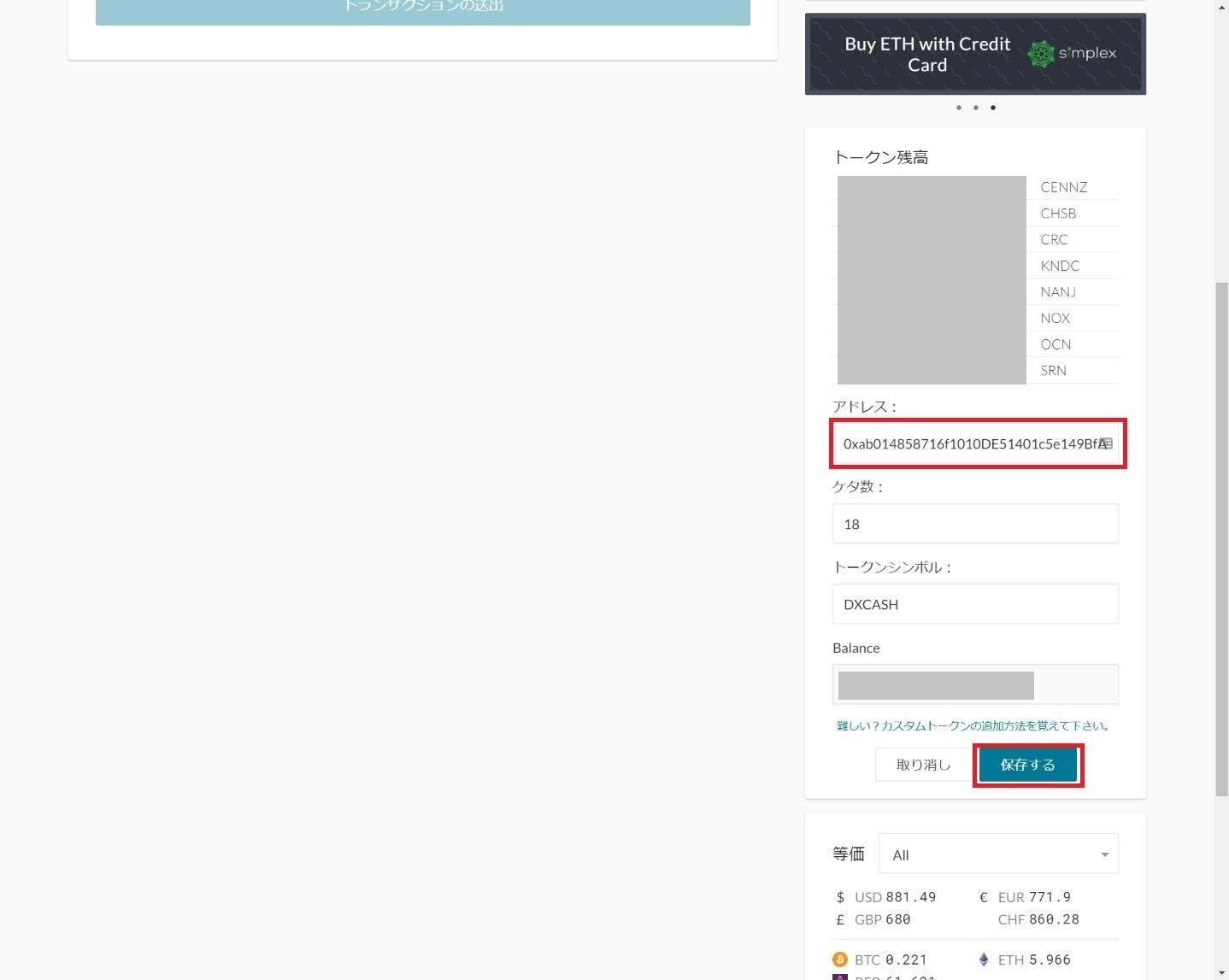The width and height of the screenshot is (1229, 980).
Task: Click the ケタ数 decimals field with 18
Action: (975, 524)
